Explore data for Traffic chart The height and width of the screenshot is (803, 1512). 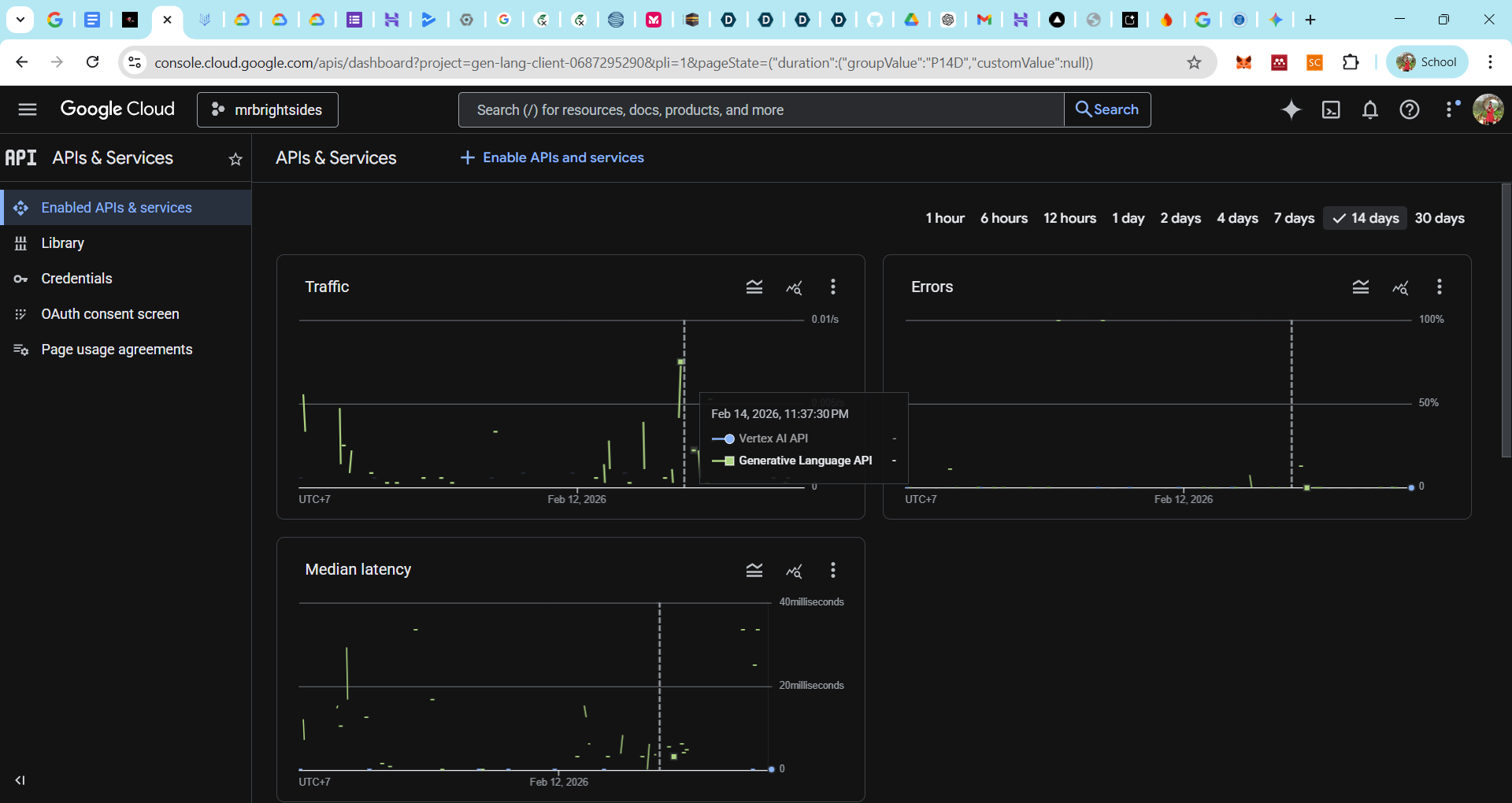[794, 287]
